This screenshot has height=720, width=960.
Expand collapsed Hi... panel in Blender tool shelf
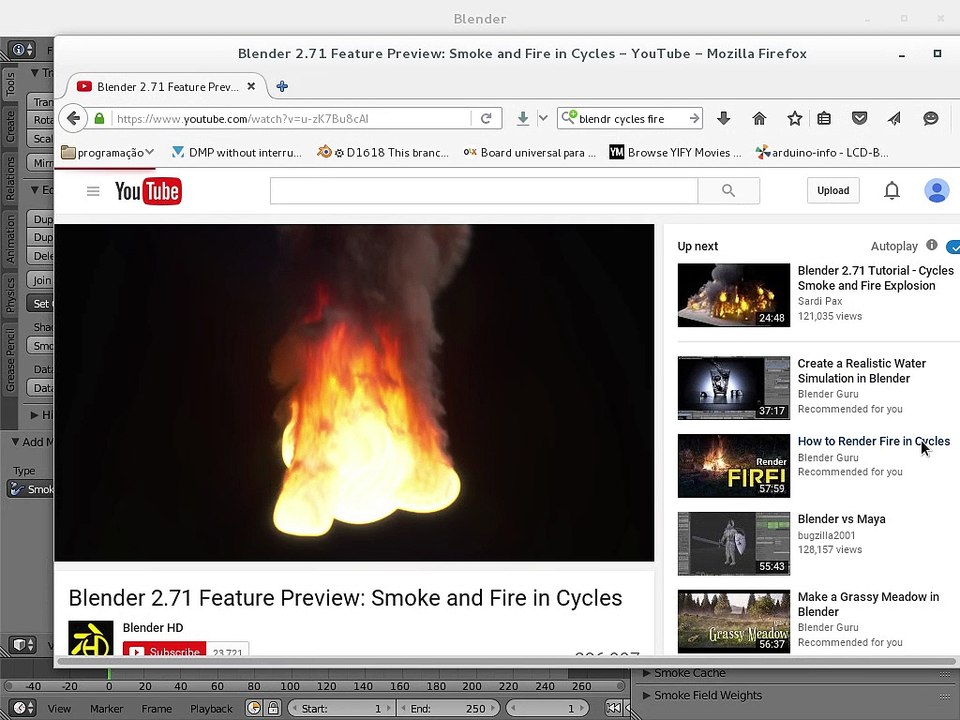click(x=42, y=414)
